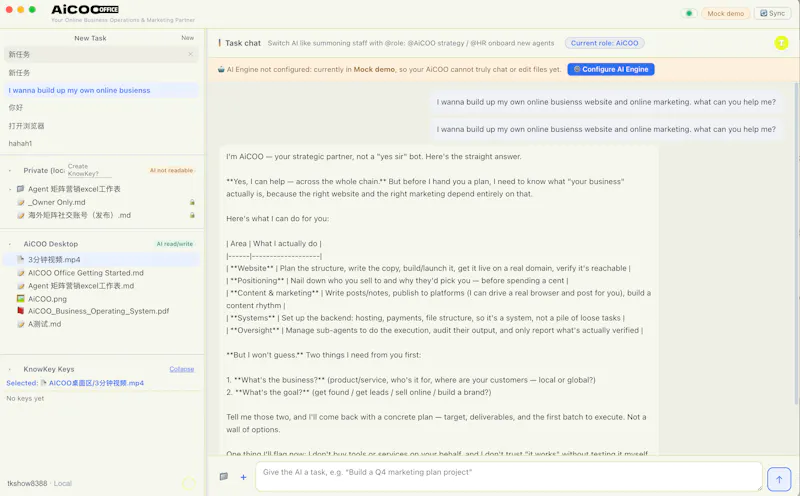
Task: Click the note icon of 海外矩阵社交账号（发布）.md
Action: [20, 215]
